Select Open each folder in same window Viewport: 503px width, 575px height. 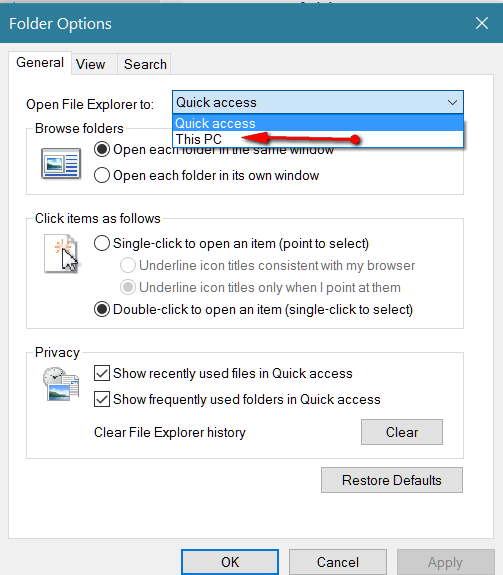pyautogui.click(x=102, y=149)
